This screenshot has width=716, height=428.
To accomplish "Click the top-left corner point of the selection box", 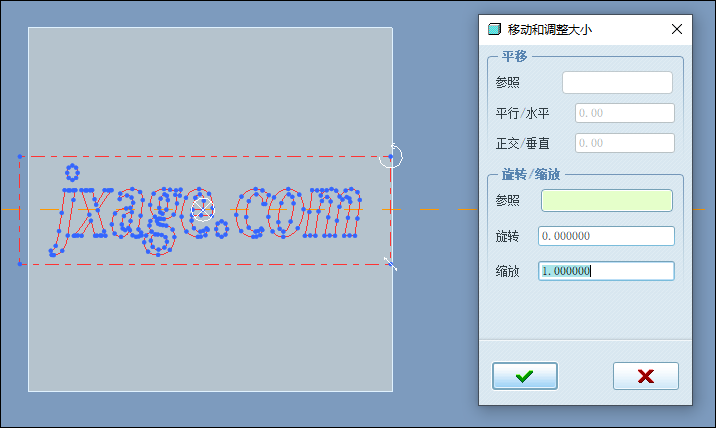I will coord(20,156).
